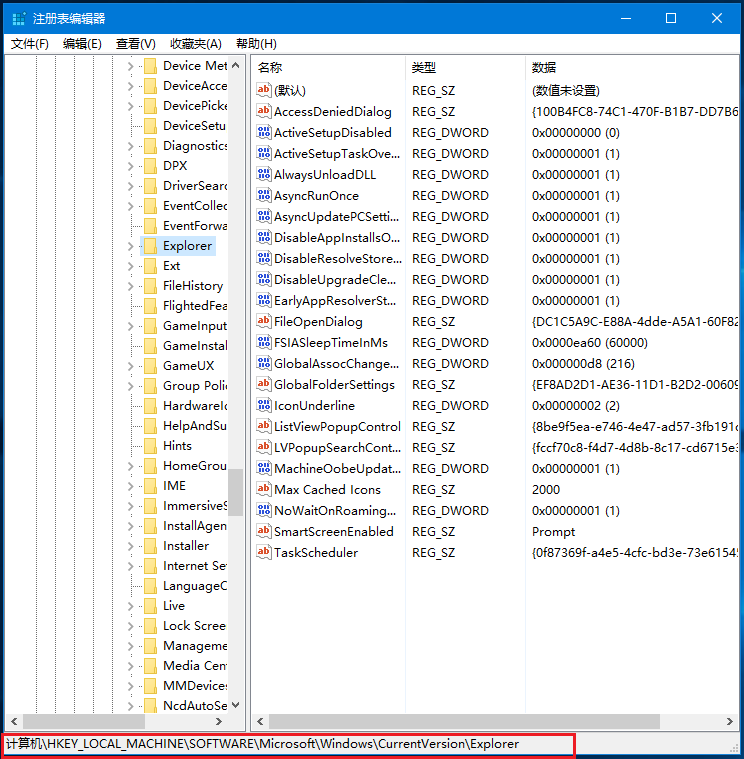The width and height of the screenshot is (744, 759).
Task: Select the EarlyAppResolverSt... value name
Action: [335, 300]
